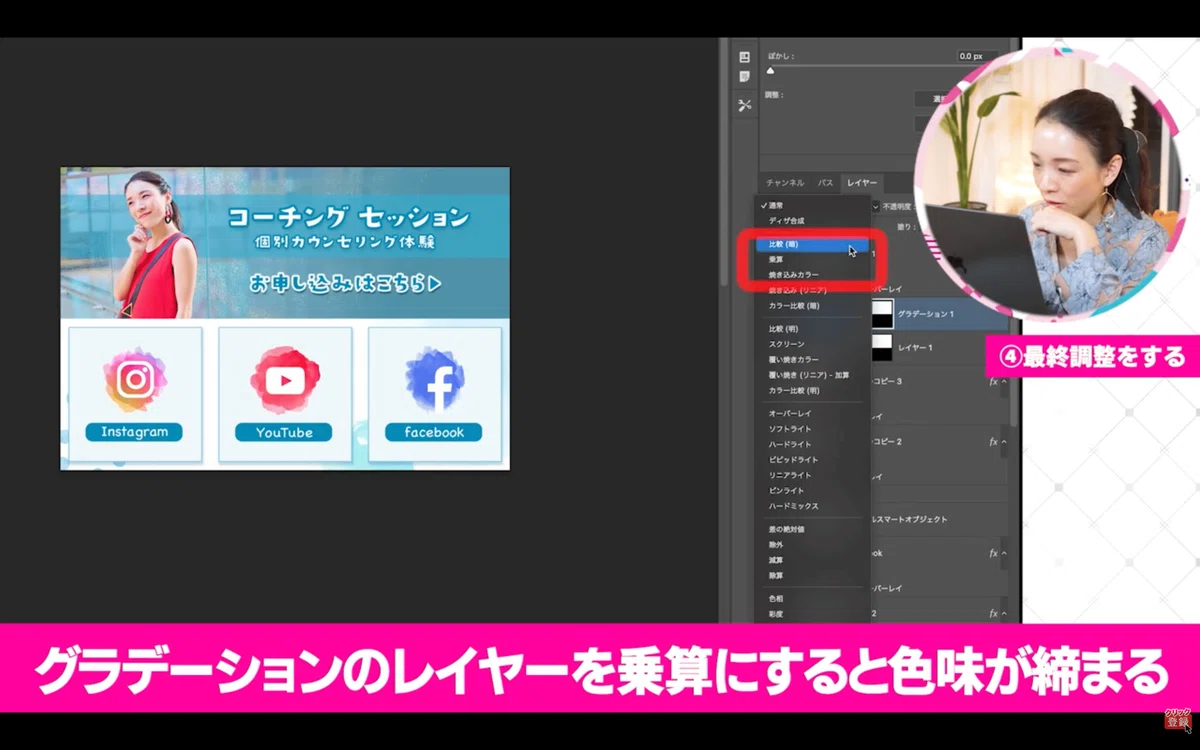Image resolution: width=1200 pixels, height=750 pixels.
Task: Open the Properties panel icon in dock
Action: pos(744,58)
